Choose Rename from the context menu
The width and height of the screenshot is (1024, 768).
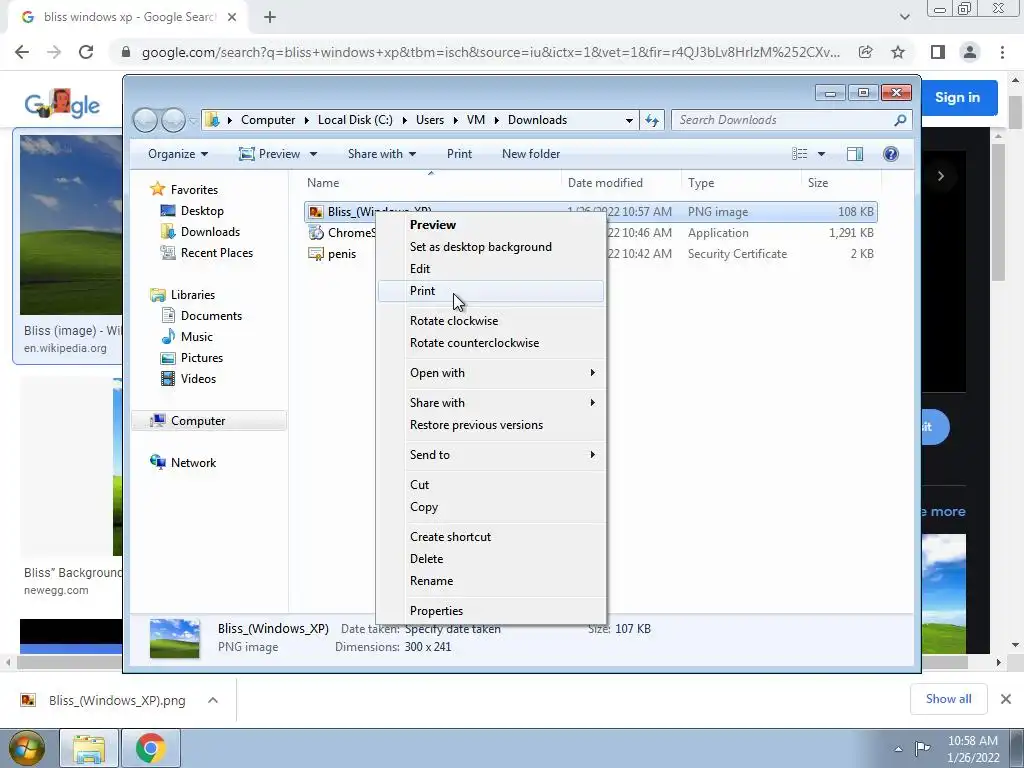(491, 581)
